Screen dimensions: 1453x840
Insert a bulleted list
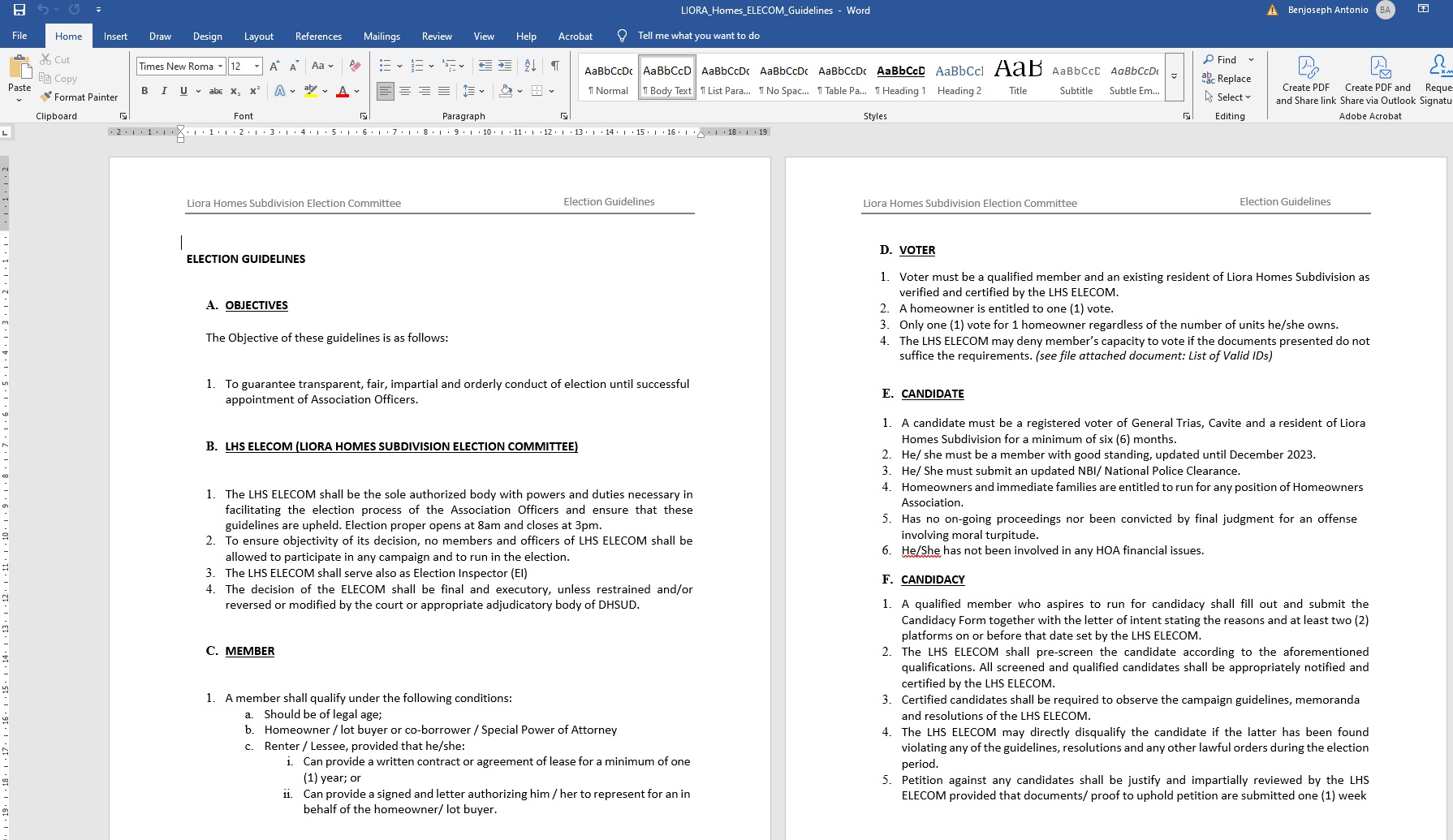pos(386,66)
